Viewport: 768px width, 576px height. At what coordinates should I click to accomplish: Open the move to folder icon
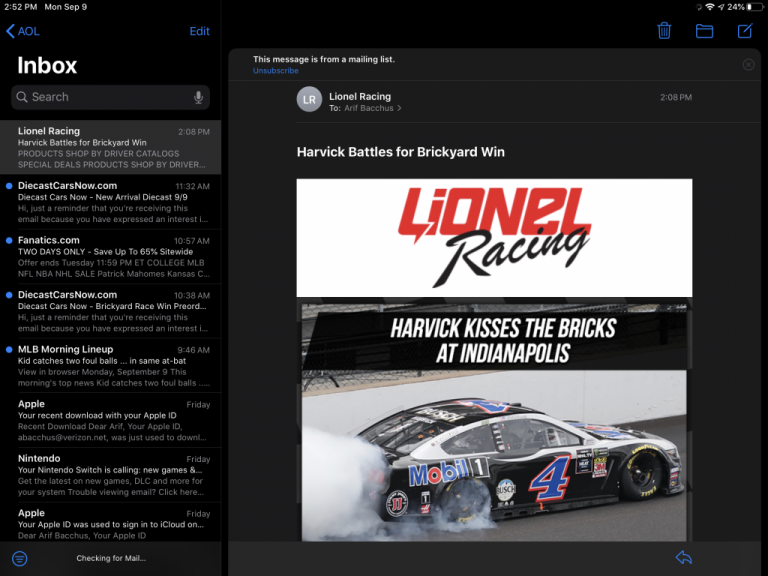[704, 31]
